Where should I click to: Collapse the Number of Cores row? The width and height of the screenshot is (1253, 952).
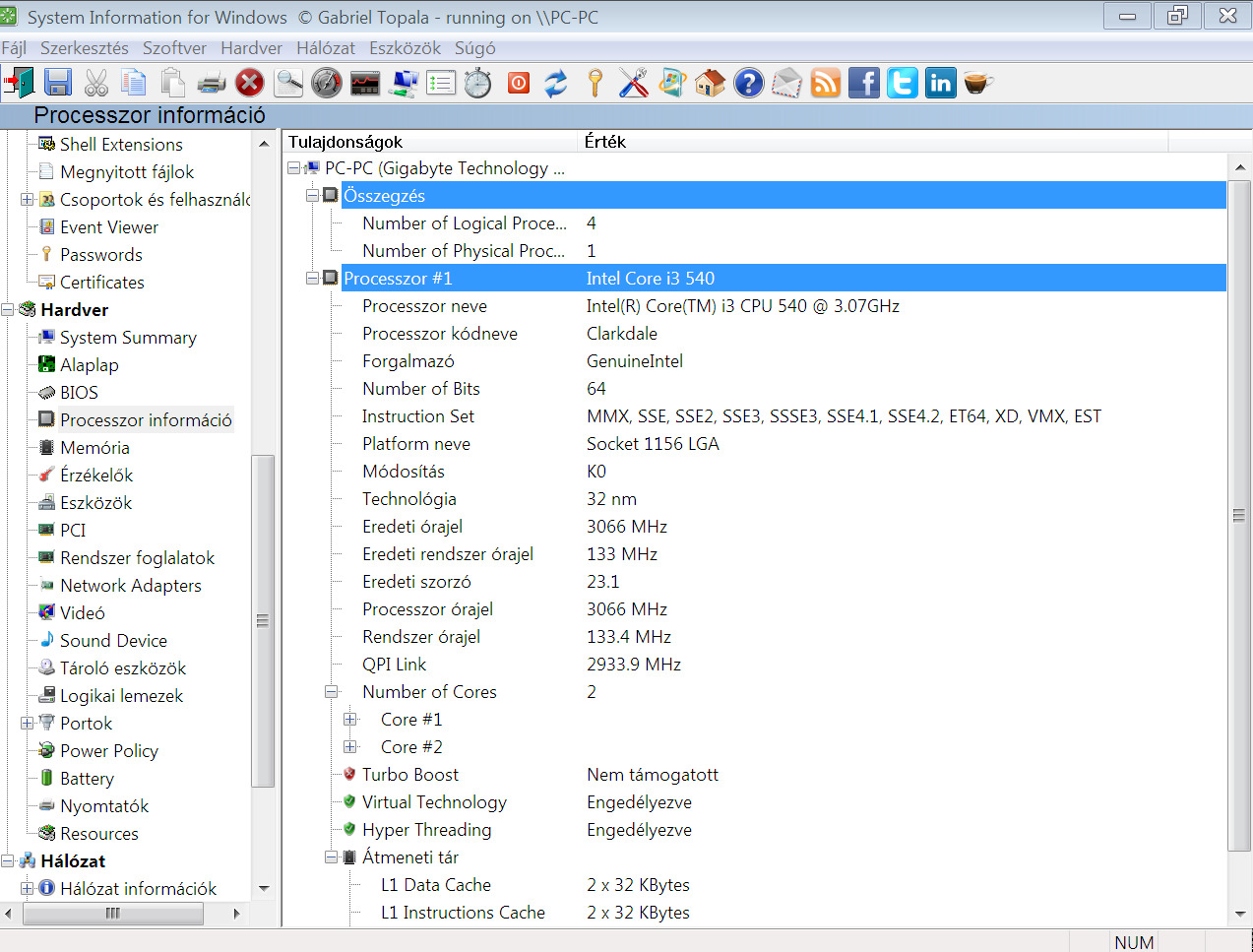pos(331,692)
